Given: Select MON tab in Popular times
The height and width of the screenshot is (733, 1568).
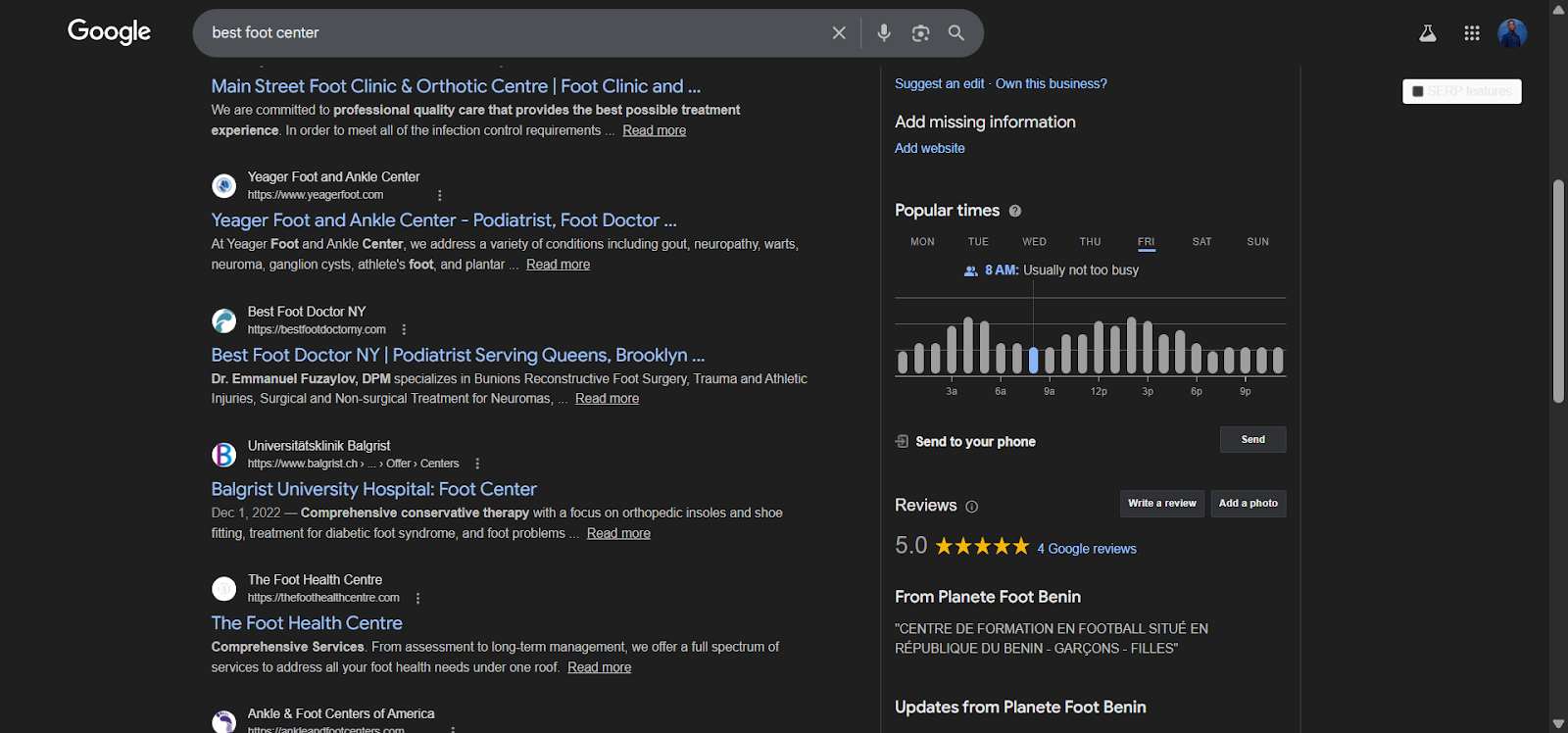Looking at the screenshot, I should (x=922, y=242).
